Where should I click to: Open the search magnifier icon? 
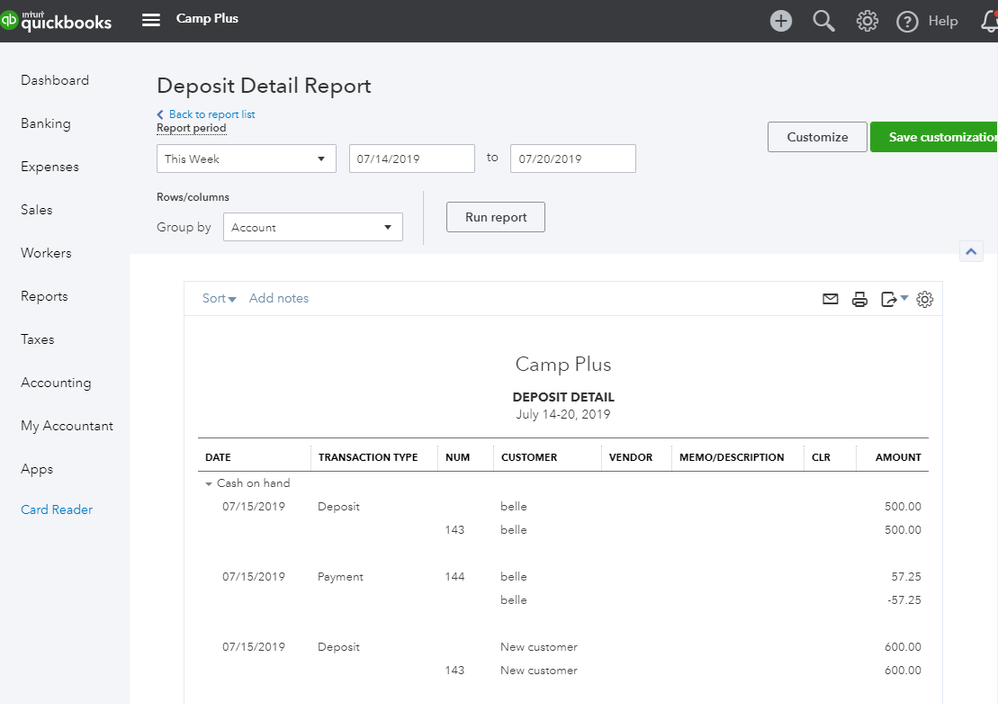pyautogui.click(x=824, y=21)
